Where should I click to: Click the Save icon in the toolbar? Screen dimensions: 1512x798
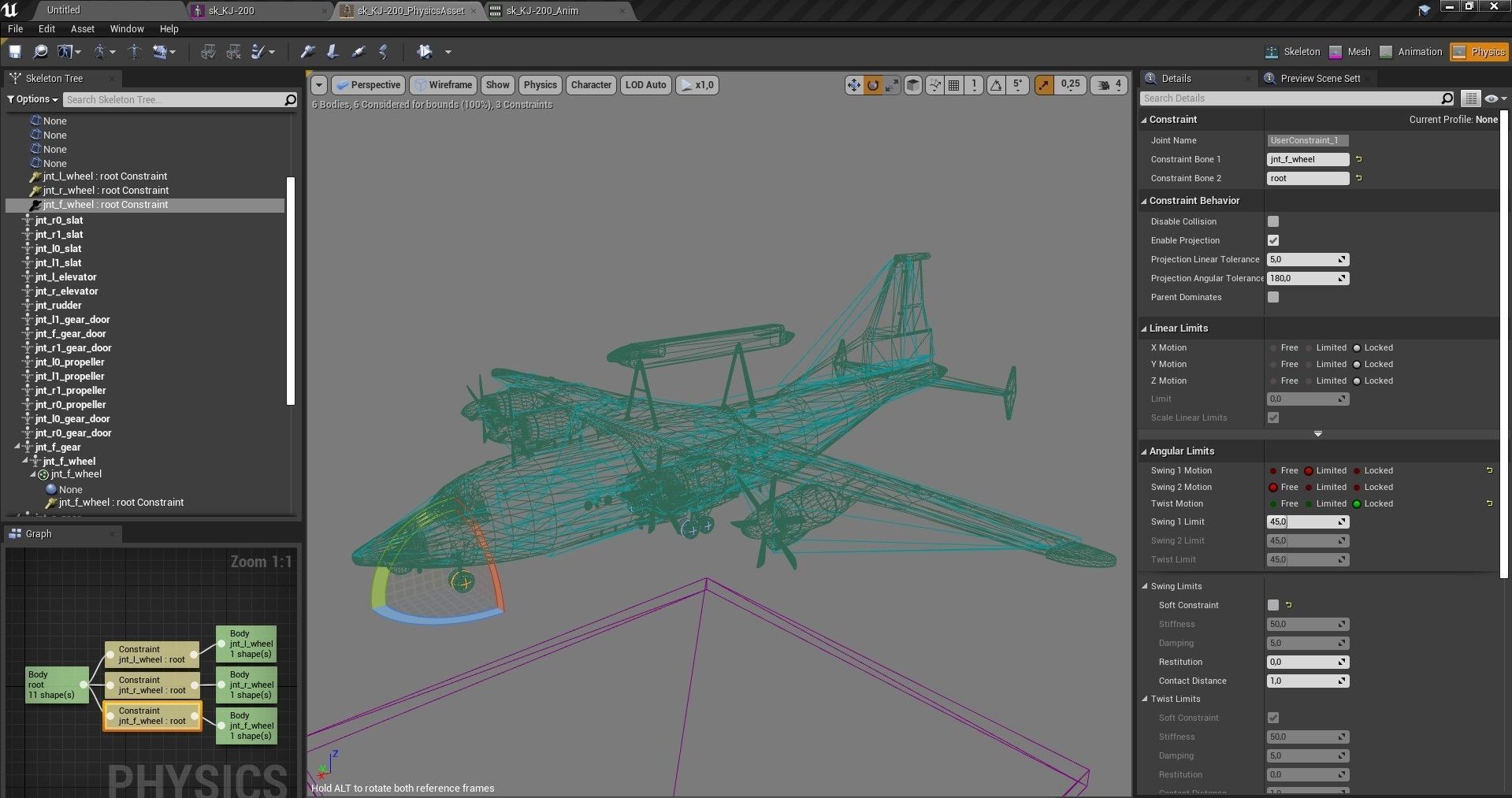pyautogui.click(x=15, y=52)
